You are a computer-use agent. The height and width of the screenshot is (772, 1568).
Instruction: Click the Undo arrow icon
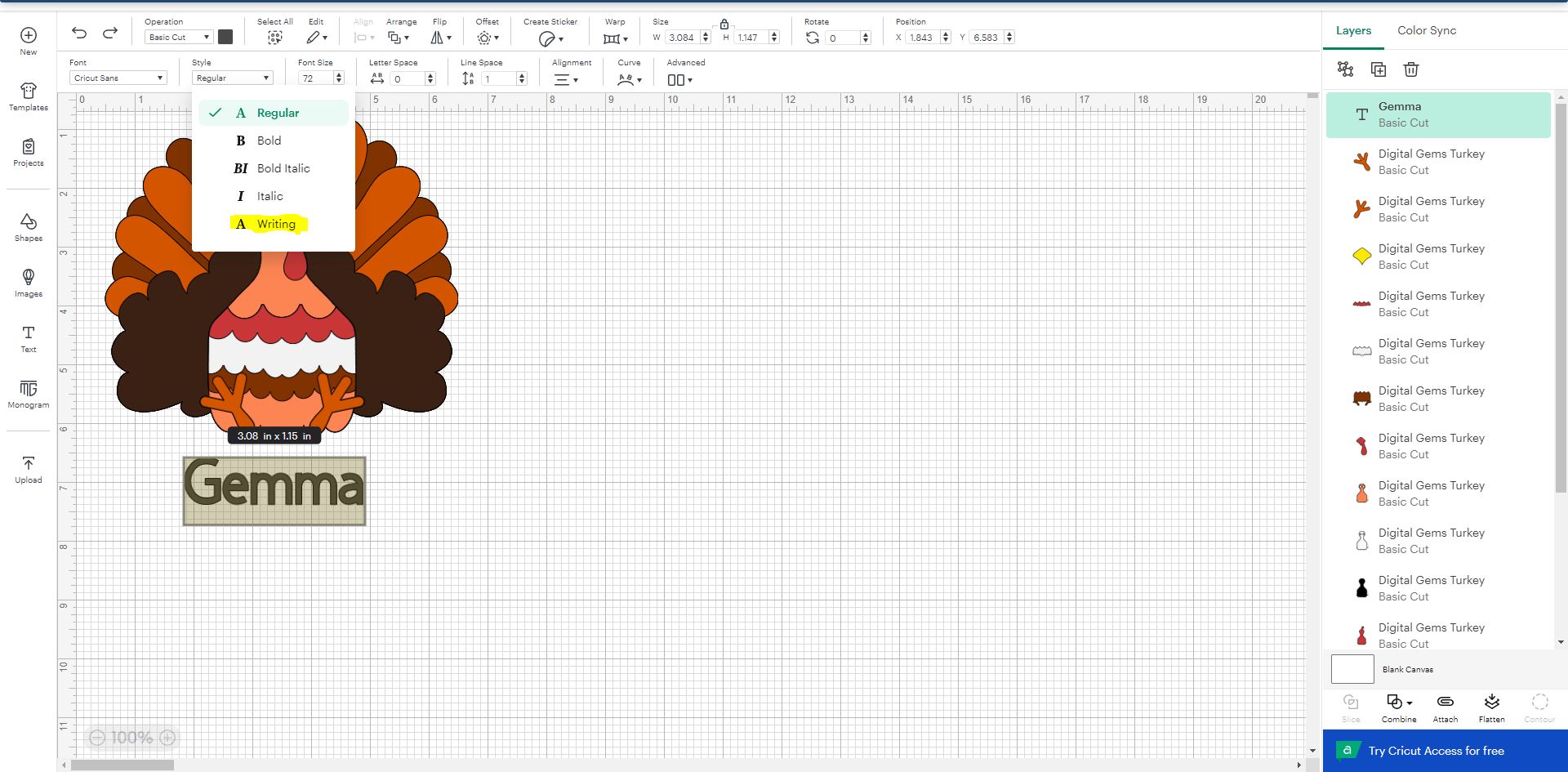click(x=79, y=33)
